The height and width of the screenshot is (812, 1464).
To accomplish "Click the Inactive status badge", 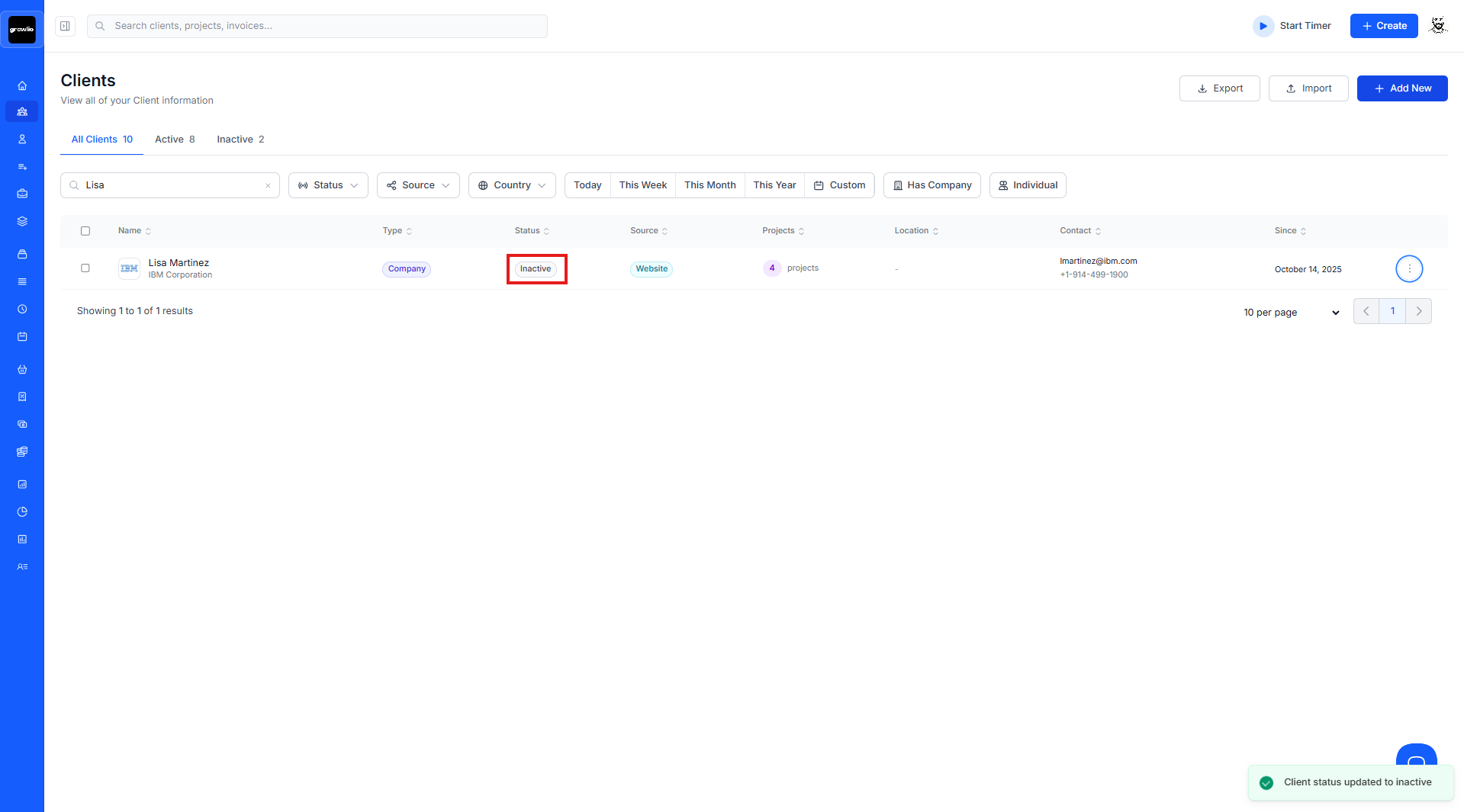I will tap(536, 268).
